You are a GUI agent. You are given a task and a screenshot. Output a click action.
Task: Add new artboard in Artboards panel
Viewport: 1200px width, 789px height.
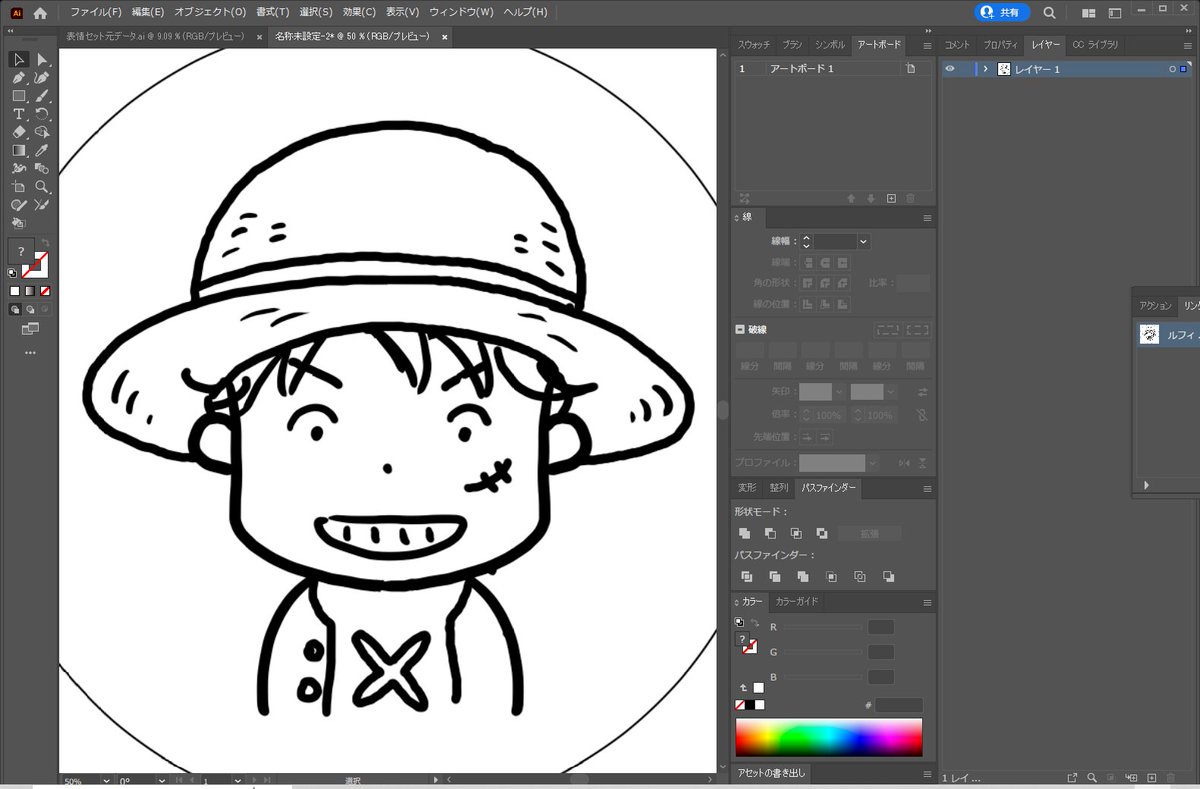(891, 198)
